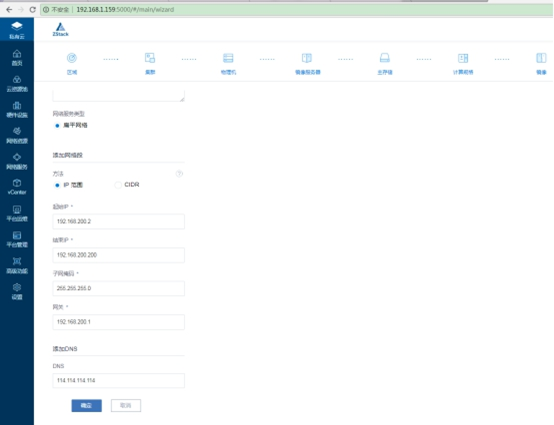Click the 确定 confirm button
Viewport: 554px width, 425px height.
87,406
